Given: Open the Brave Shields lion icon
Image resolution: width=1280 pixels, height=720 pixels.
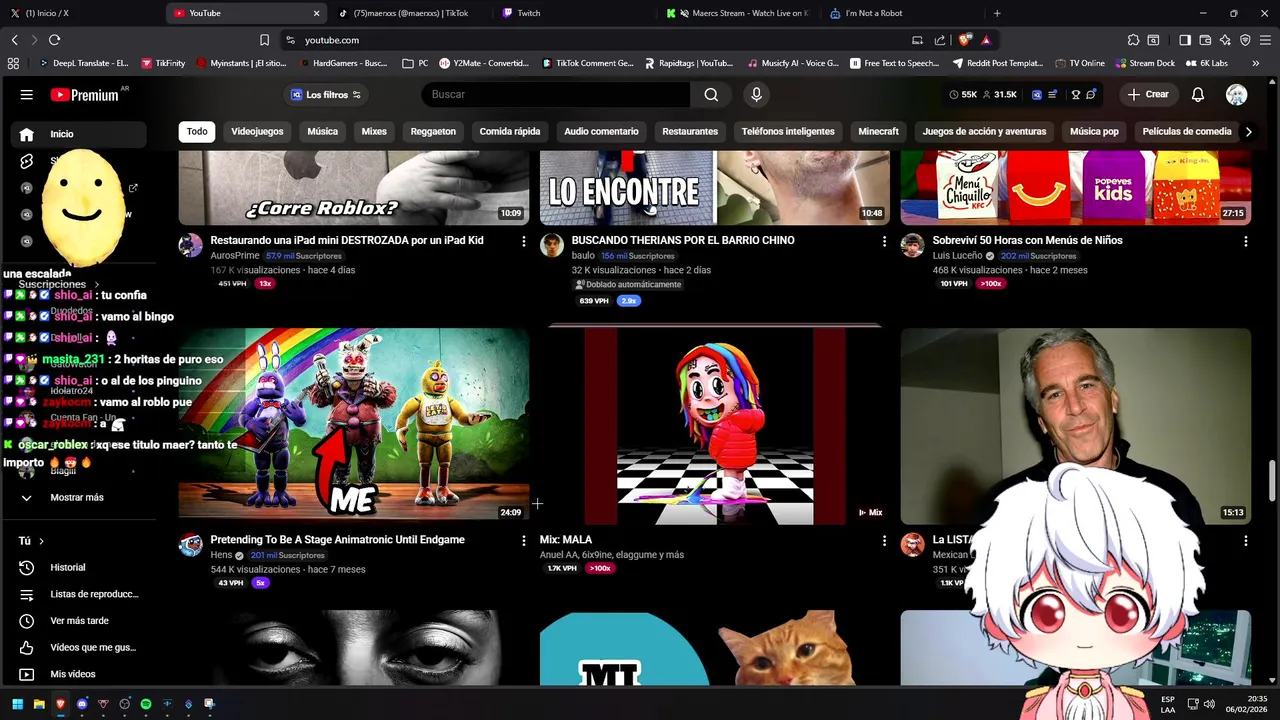Looking at the screenshot, I should pyautogui.click(x=964, y=40).
